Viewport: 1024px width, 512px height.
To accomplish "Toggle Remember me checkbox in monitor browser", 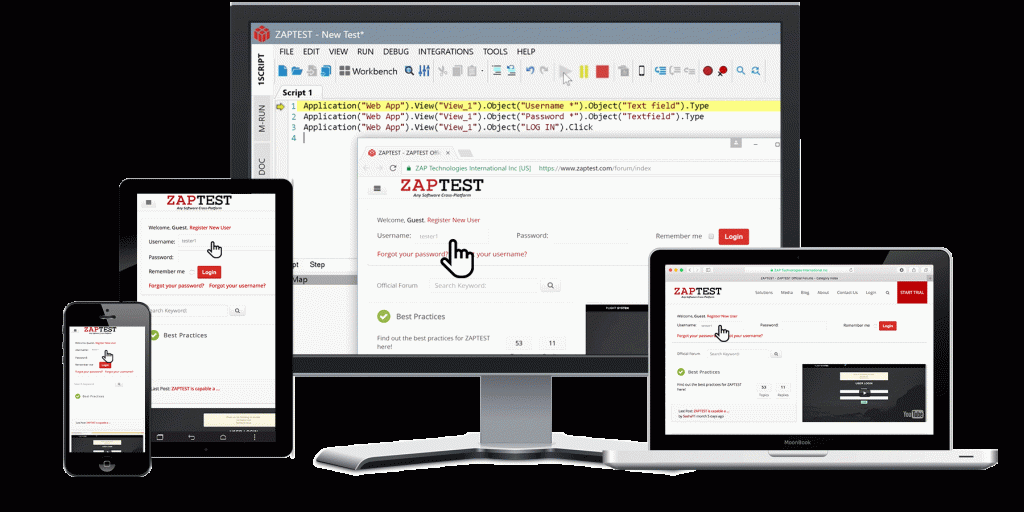I will (711, 236).
